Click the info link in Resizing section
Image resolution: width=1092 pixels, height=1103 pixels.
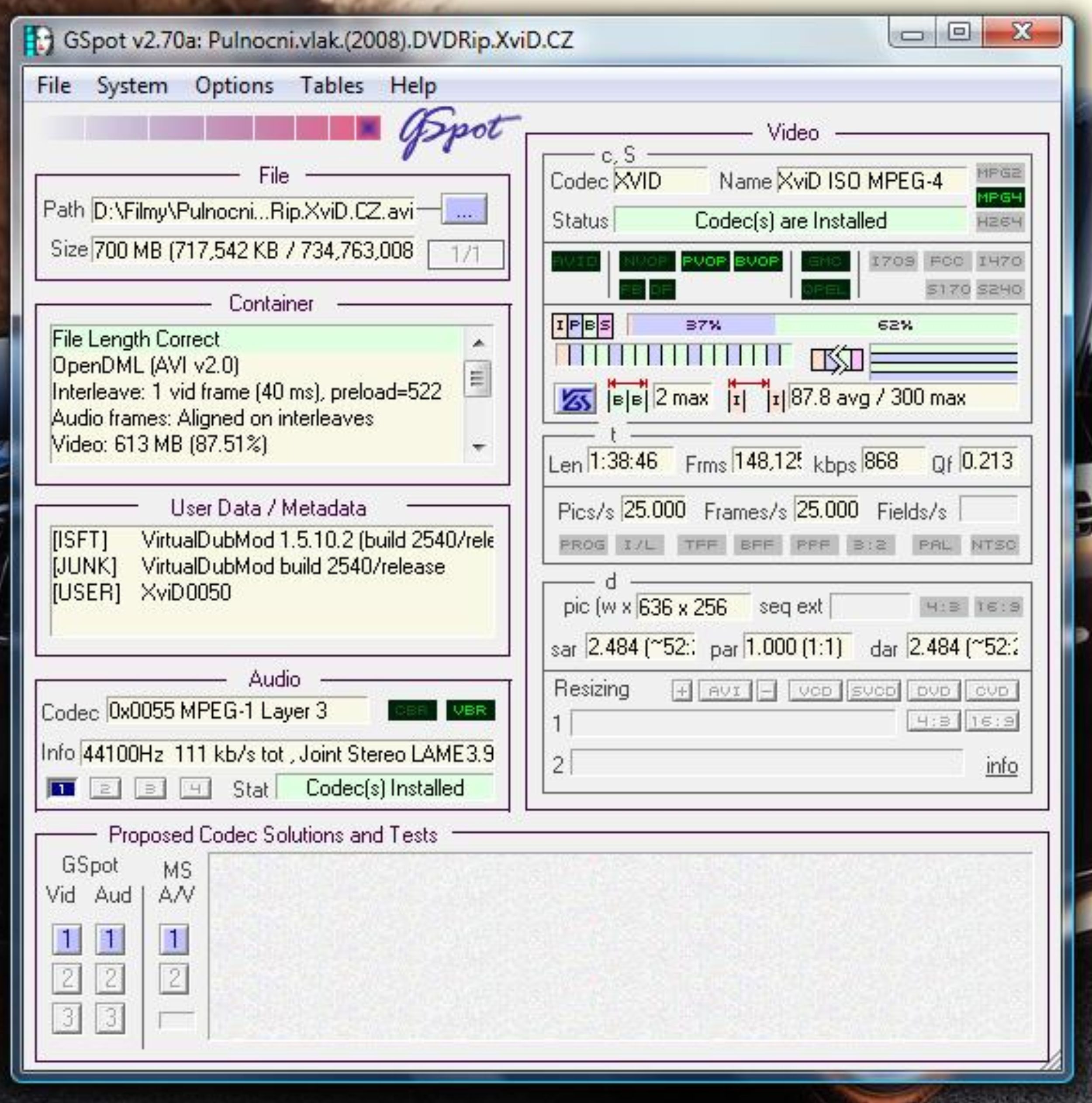1001,765
